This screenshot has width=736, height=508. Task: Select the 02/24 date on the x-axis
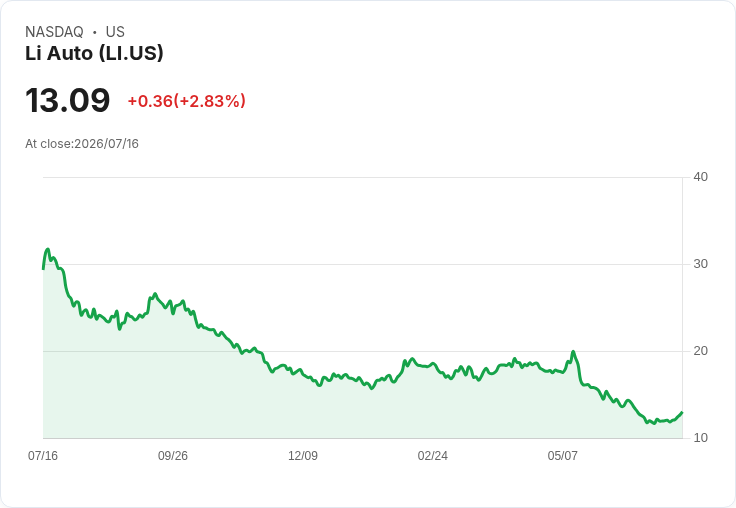(x=432, y=455)
